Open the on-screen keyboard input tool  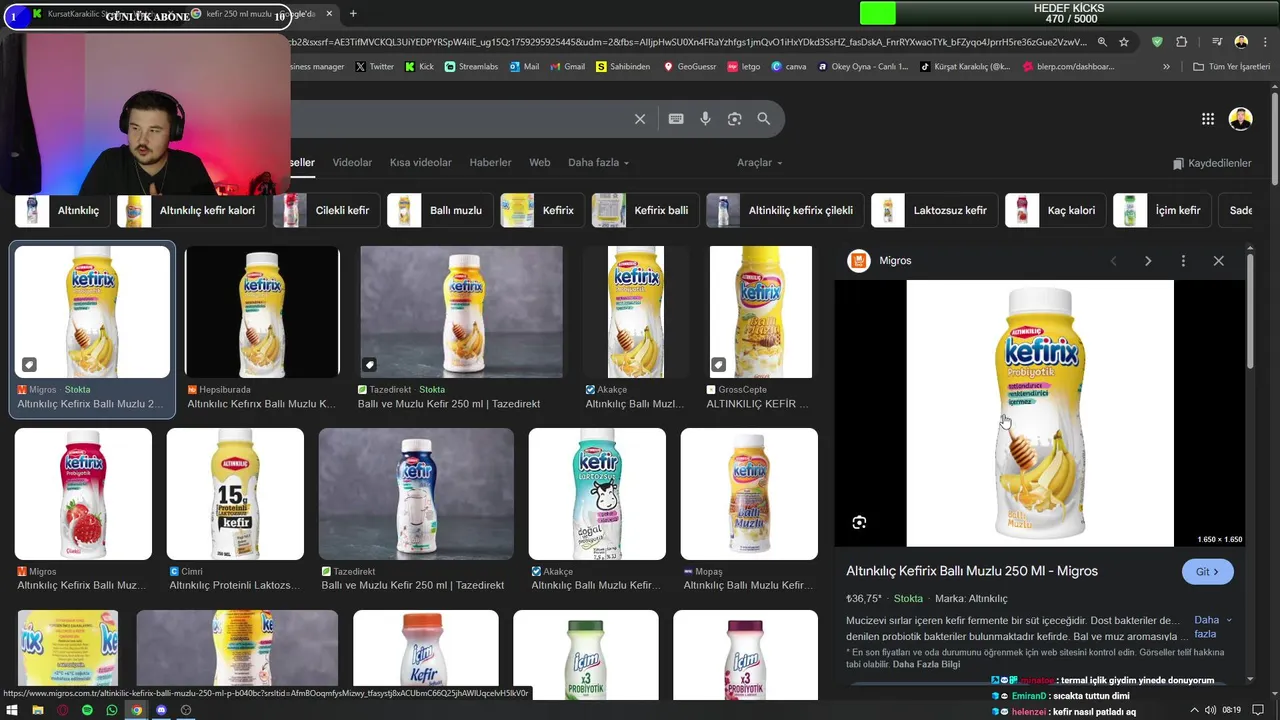676,119
